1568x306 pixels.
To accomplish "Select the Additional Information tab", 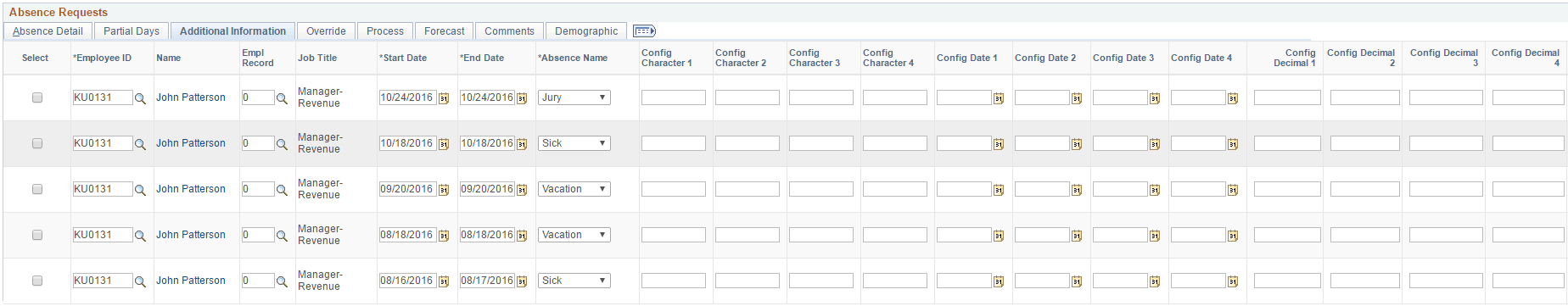I will (x=232, y=31).
